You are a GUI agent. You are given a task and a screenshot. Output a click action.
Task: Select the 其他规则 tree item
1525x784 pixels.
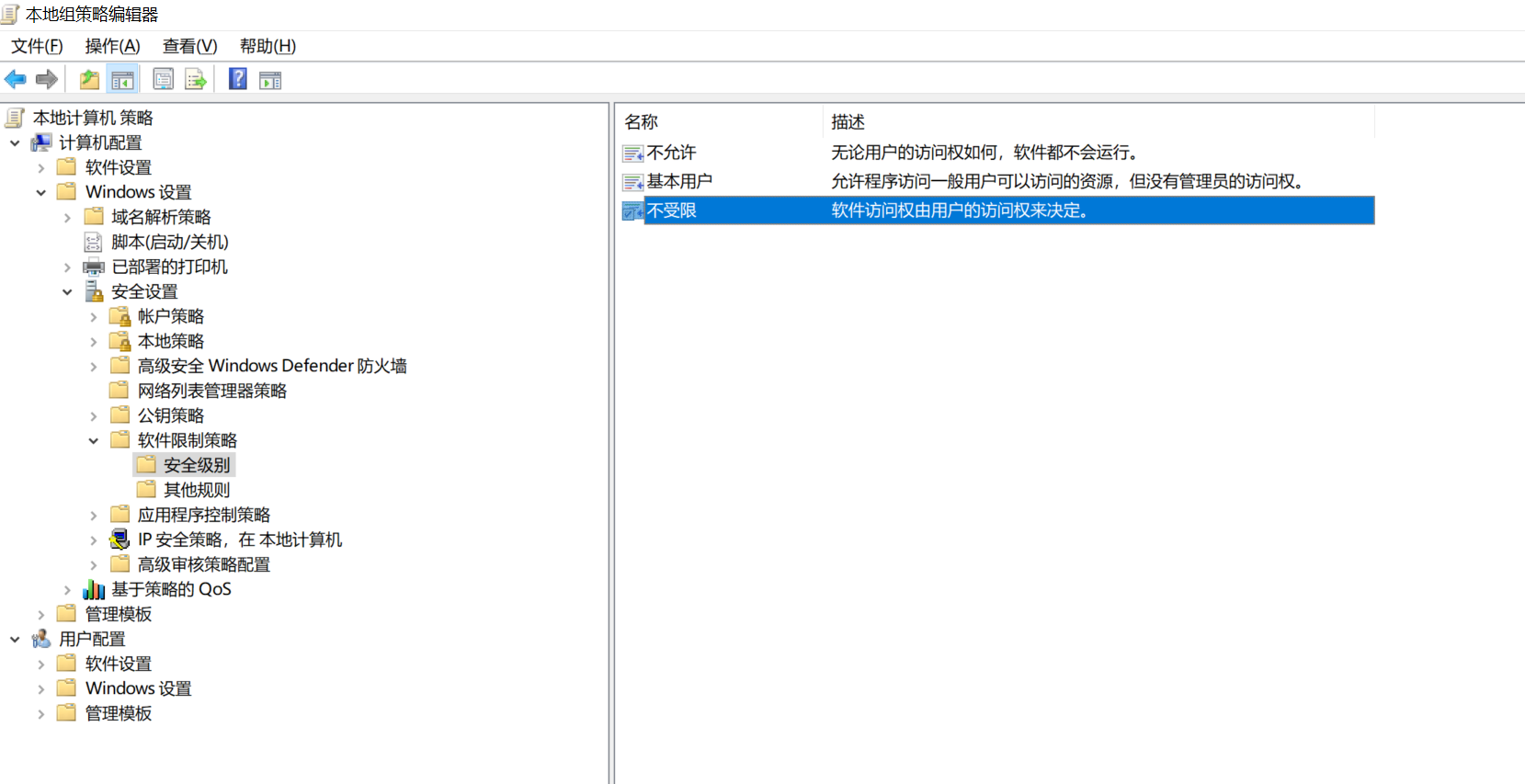click(x=197, y=490)
